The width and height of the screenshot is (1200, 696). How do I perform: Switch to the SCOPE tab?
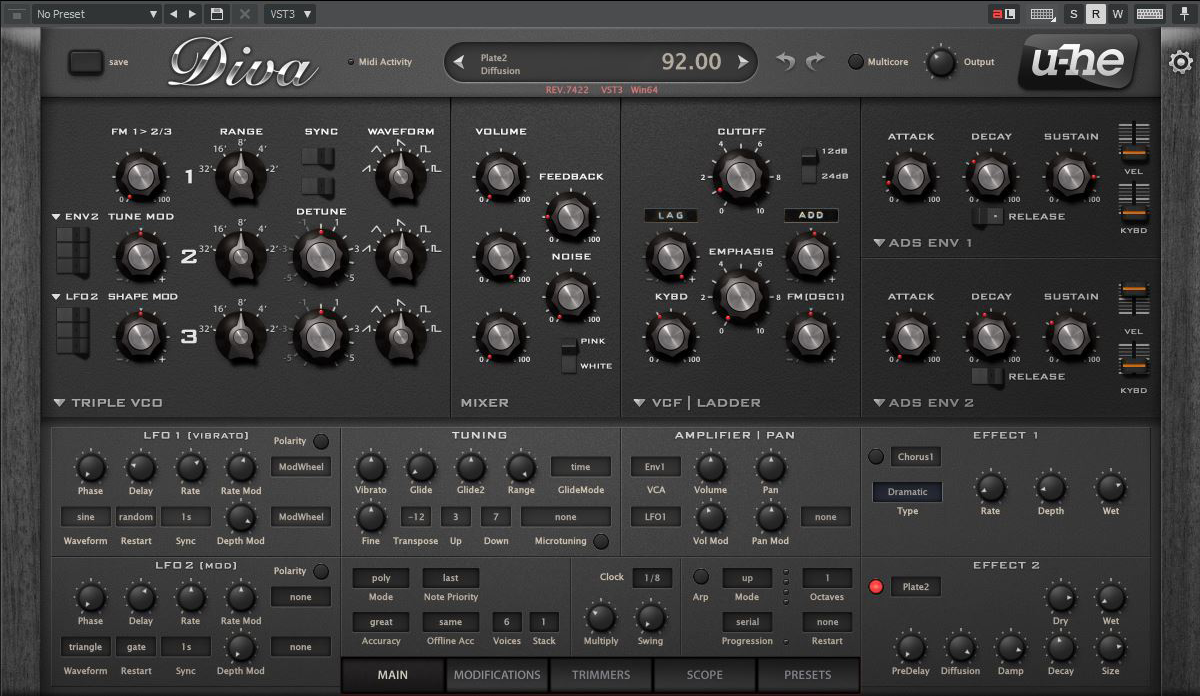[x=705, y=675]
